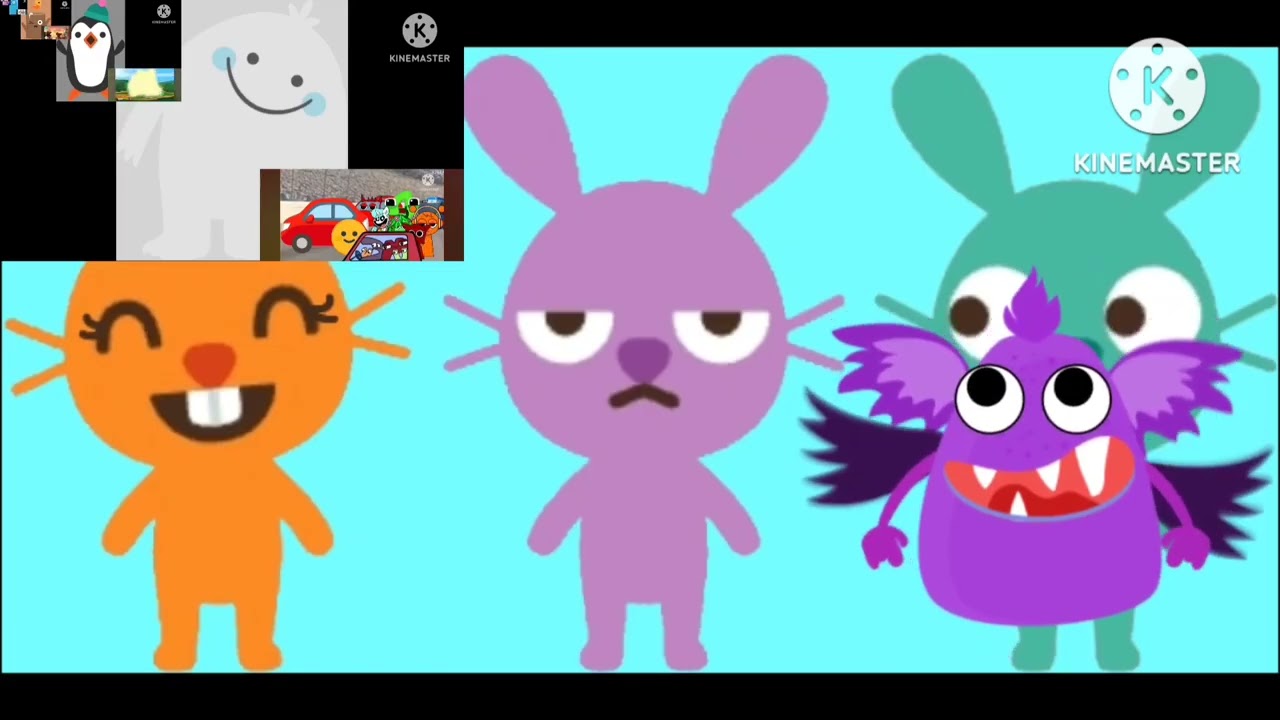
Task: Click the red car cartoon thumbnail
Action: [x=361, y=215]
